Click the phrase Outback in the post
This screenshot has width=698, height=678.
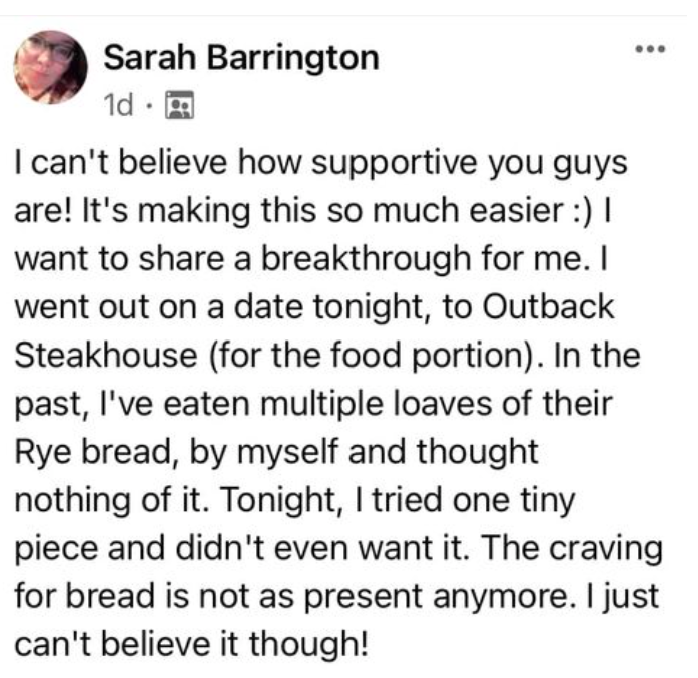pos(548,306)
